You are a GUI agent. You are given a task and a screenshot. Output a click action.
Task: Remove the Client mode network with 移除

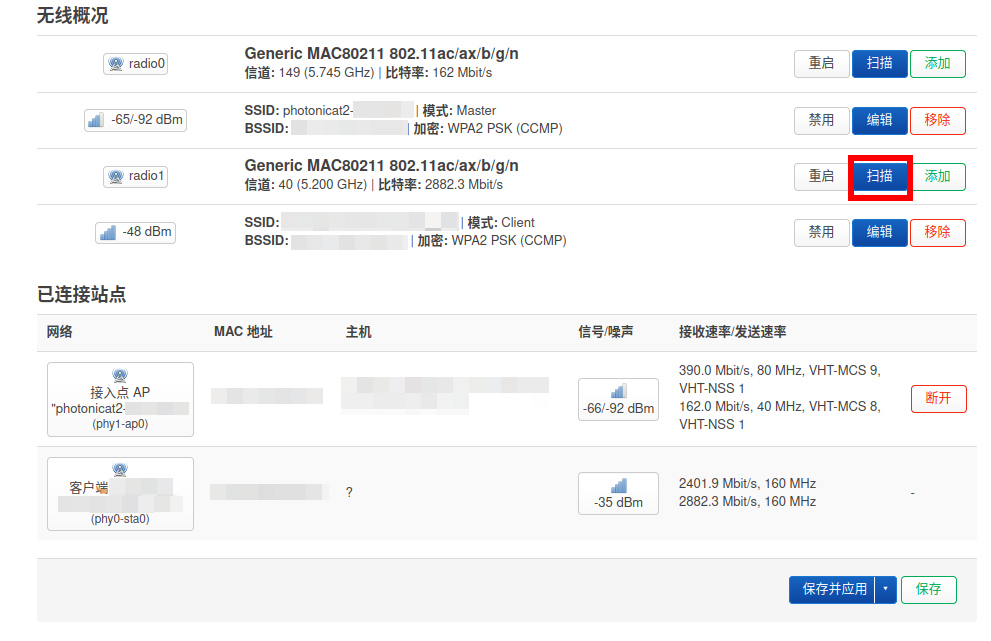pos(937,232)
